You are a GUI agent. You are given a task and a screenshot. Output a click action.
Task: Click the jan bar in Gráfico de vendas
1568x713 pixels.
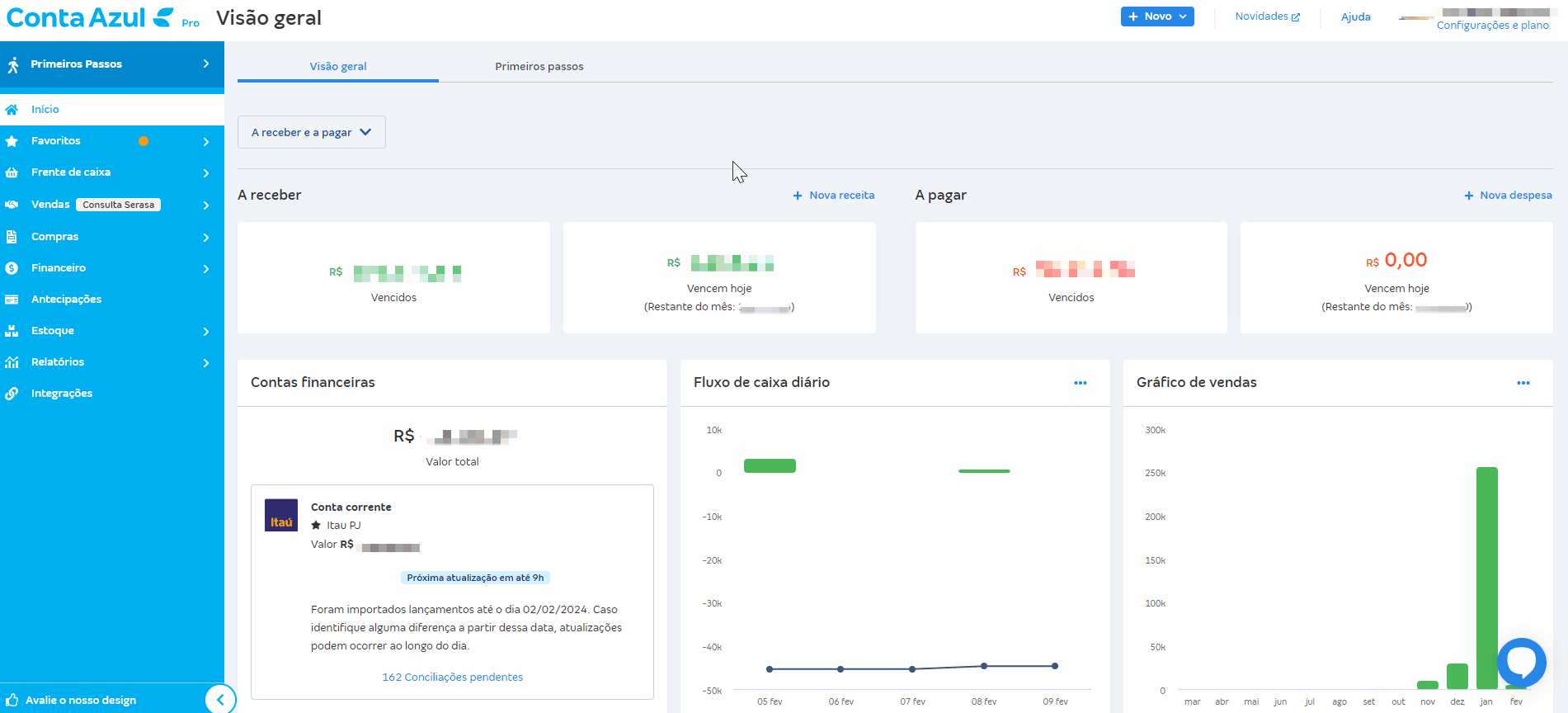coord(1487,578)
